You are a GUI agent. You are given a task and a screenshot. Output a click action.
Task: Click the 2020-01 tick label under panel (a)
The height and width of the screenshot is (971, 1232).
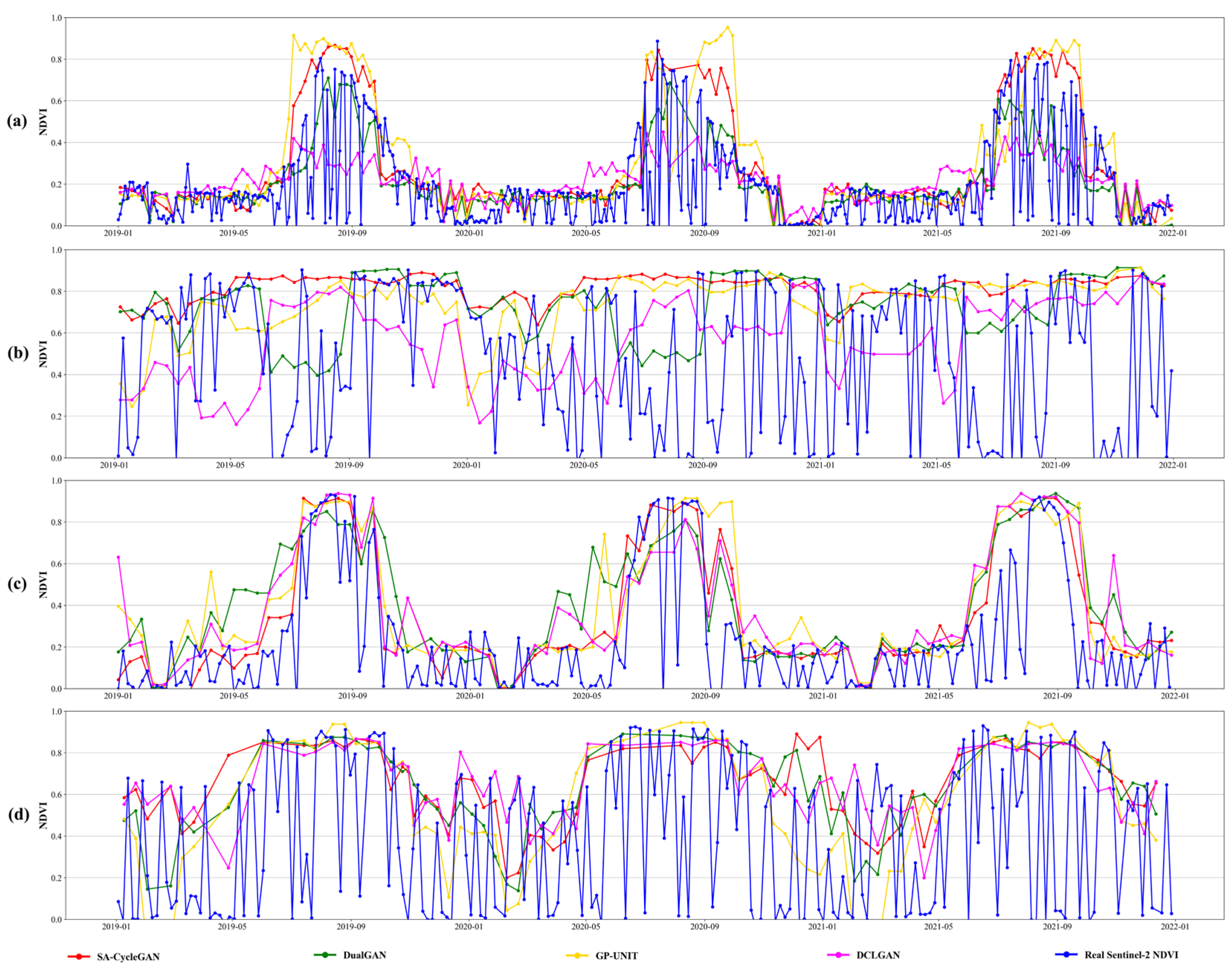click(x=469, y=233)
